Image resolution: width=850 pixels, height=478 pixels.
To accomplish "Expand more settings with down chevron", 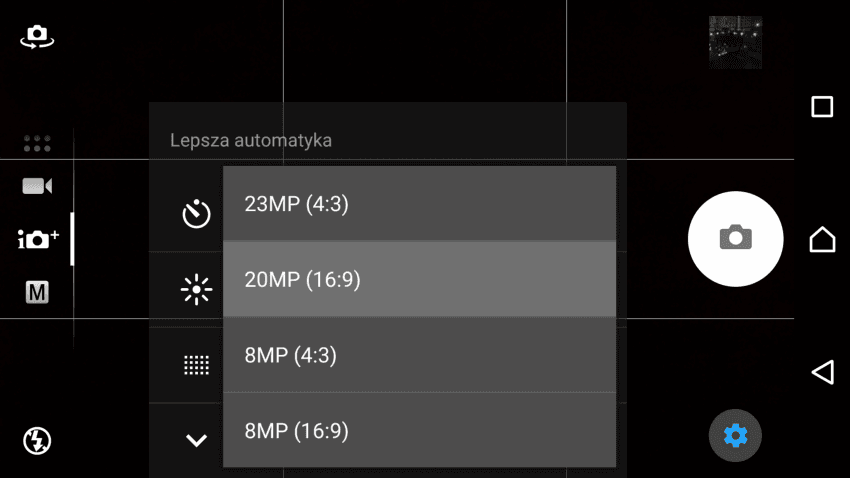I will coord(196,440).
